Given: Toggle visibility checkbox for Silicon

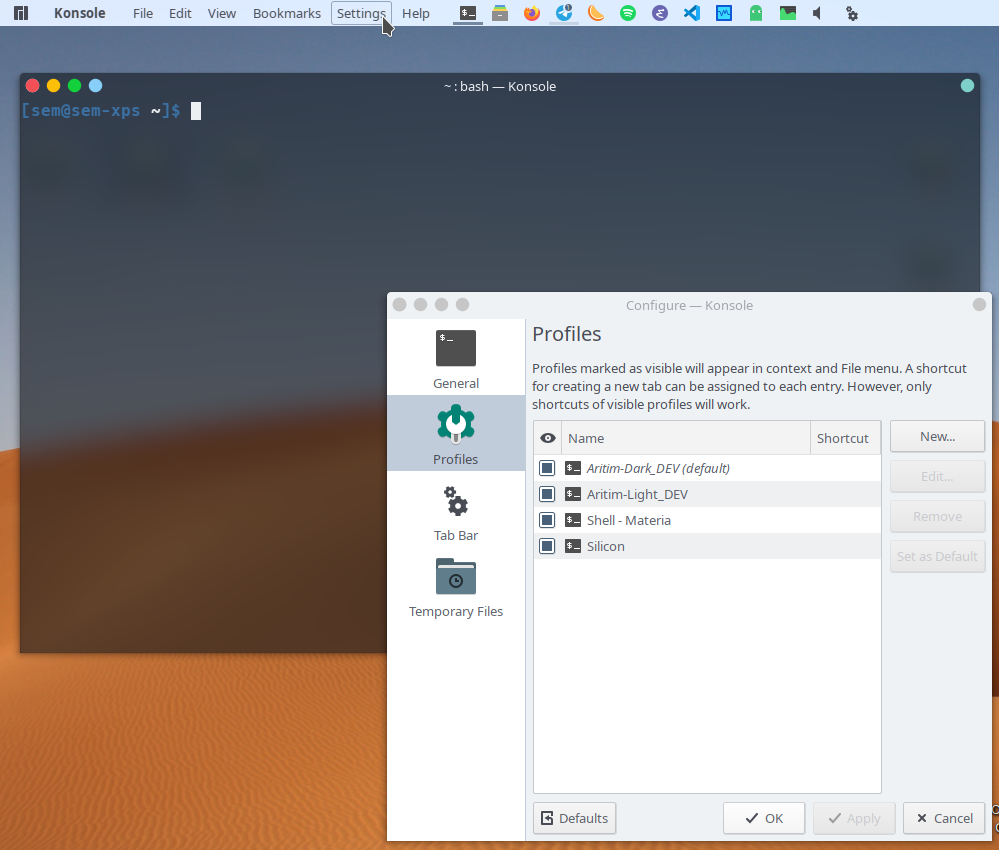Looking at the screenshot, I should (547, 546).
